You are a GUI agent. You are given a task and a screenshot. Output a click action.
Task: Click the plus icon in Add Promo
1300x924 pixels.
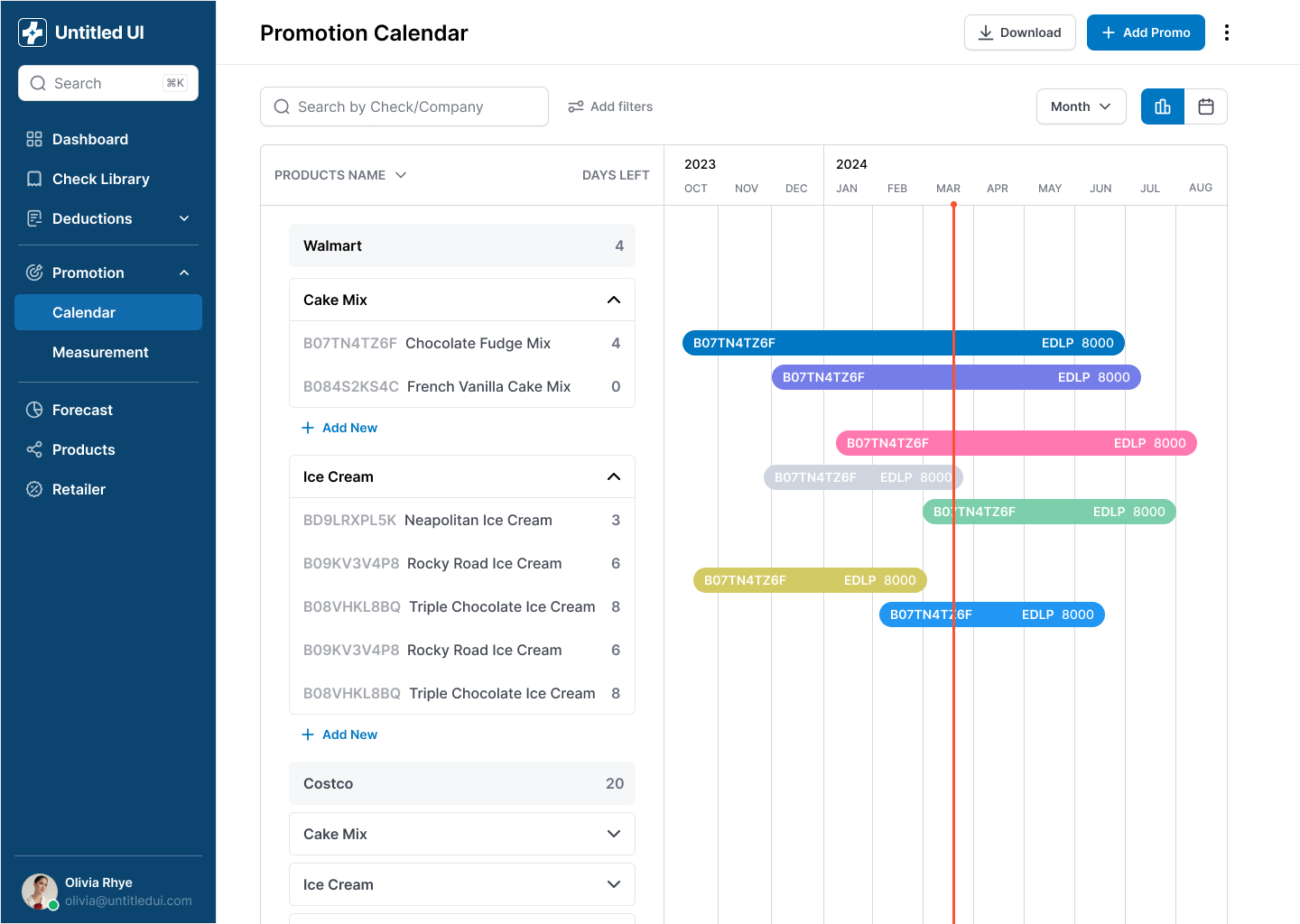point(1109,32)
